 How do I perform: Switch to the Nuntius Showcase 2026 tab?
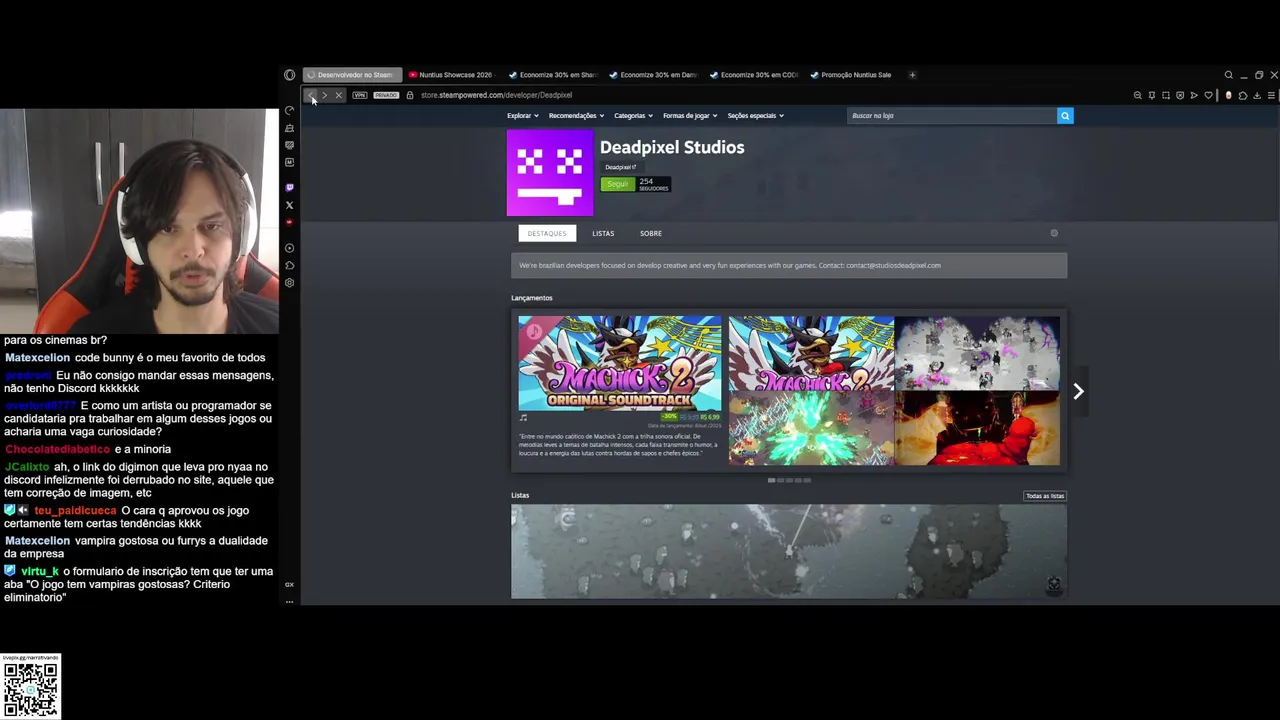[x=451, y=75]
